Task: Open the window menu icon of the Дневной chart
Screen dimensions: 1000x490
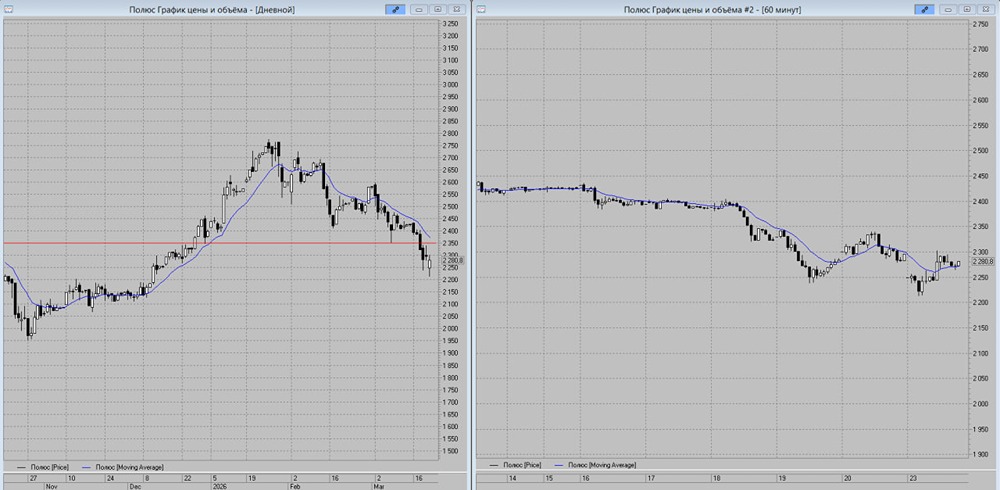Action: (x=8, y=10)
